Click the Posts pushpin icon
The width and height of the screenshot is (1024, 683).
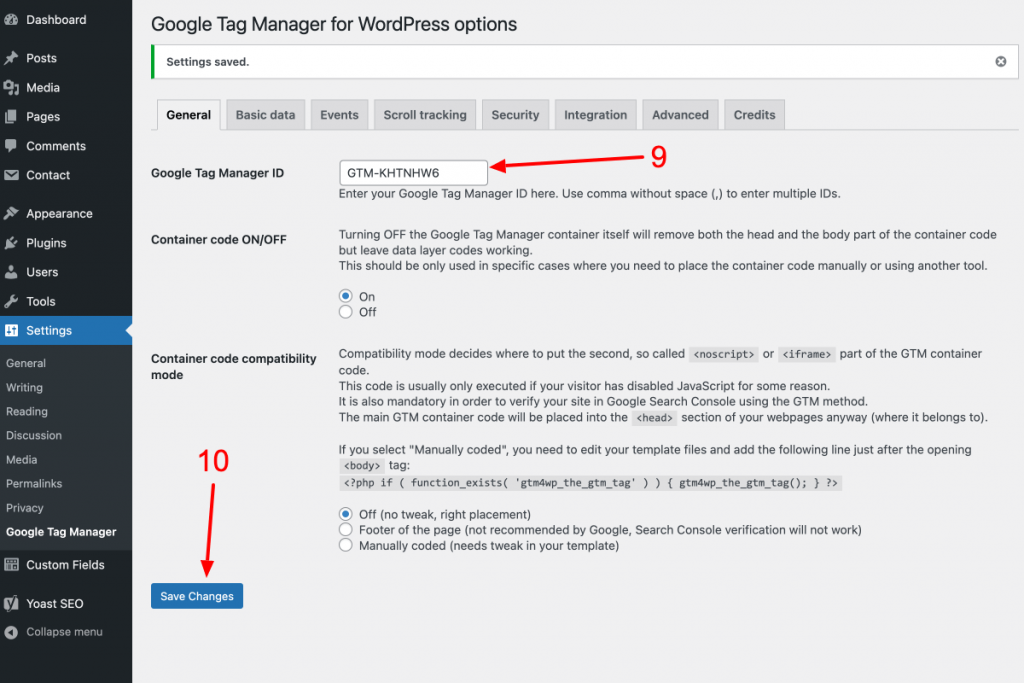click(x=10, y=58)
